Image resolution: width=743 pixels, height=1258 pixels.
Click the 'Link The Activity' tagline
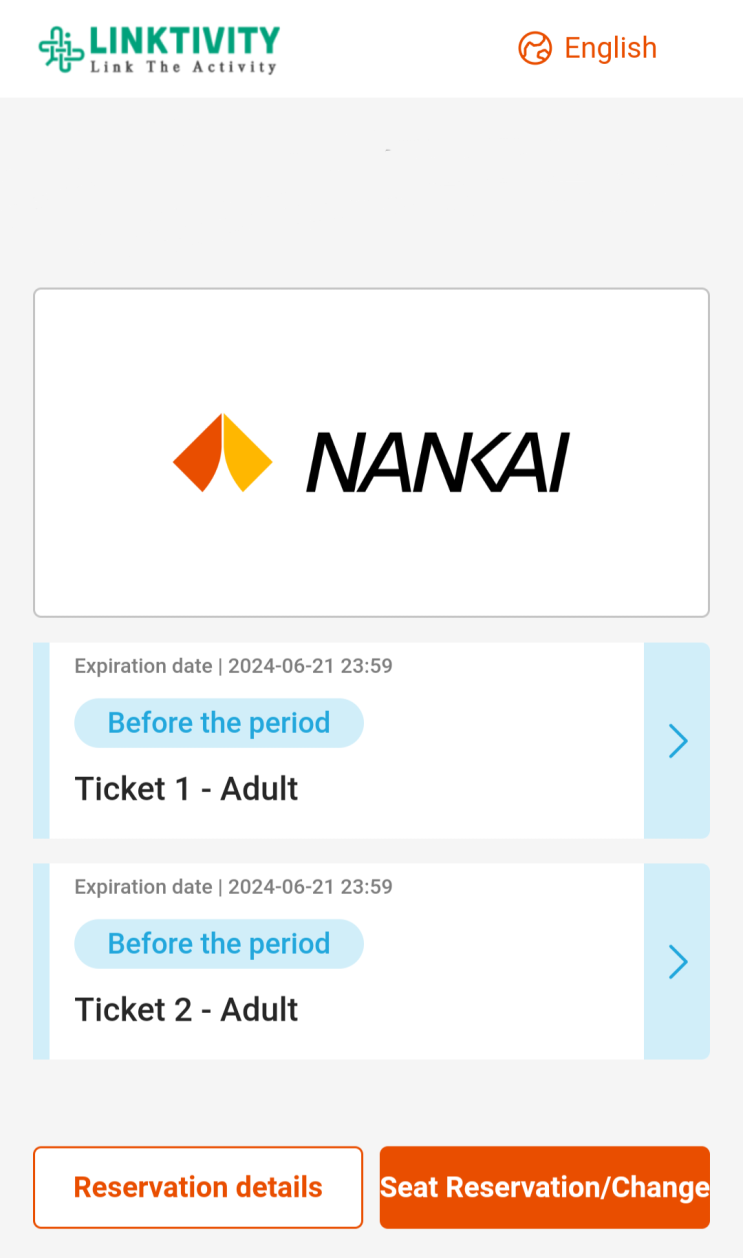click(x=183, y=67)
